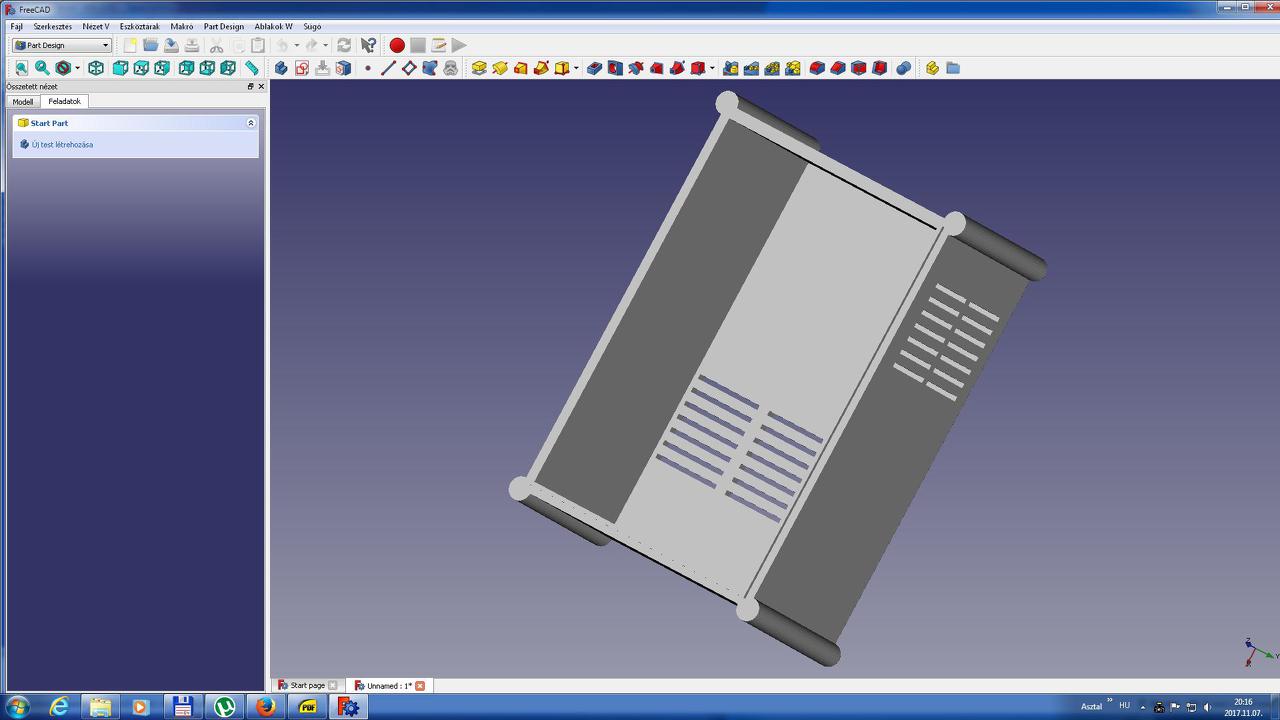The height and width of the screenshot is (720, 1280).
Task: Click the Boolean operation icon
Action: pyautogui.click(x=904, y=68)
